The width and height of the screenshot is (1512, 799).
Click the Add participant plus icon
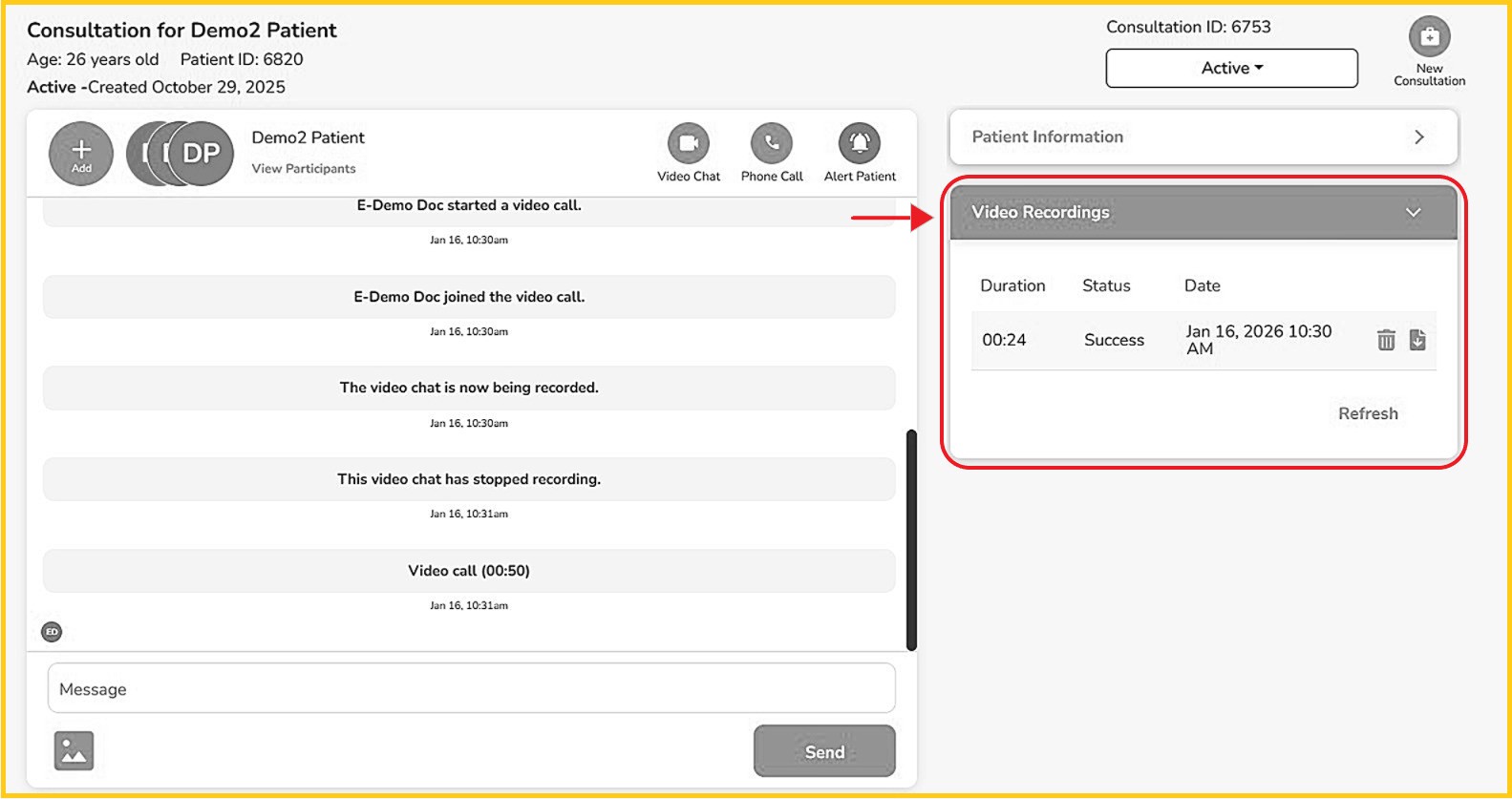(x=81, y=153)
